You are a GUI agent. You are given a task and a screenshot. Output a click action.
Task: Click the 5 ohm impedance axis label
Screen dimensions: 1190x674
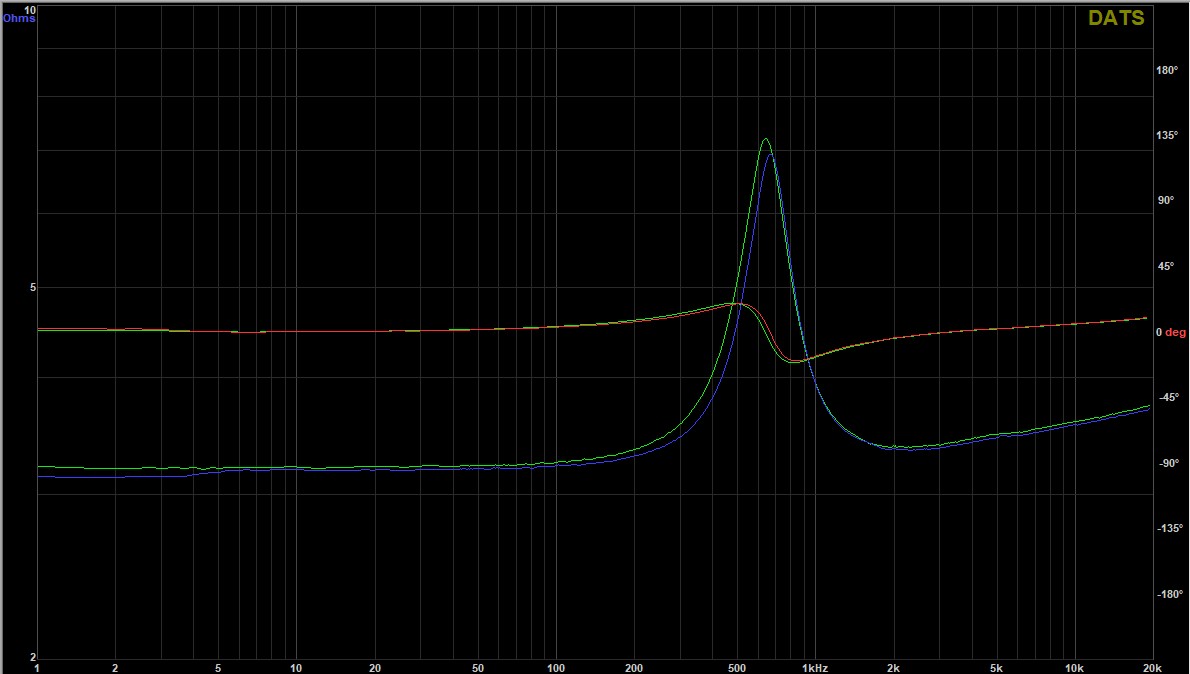(31, 288)
